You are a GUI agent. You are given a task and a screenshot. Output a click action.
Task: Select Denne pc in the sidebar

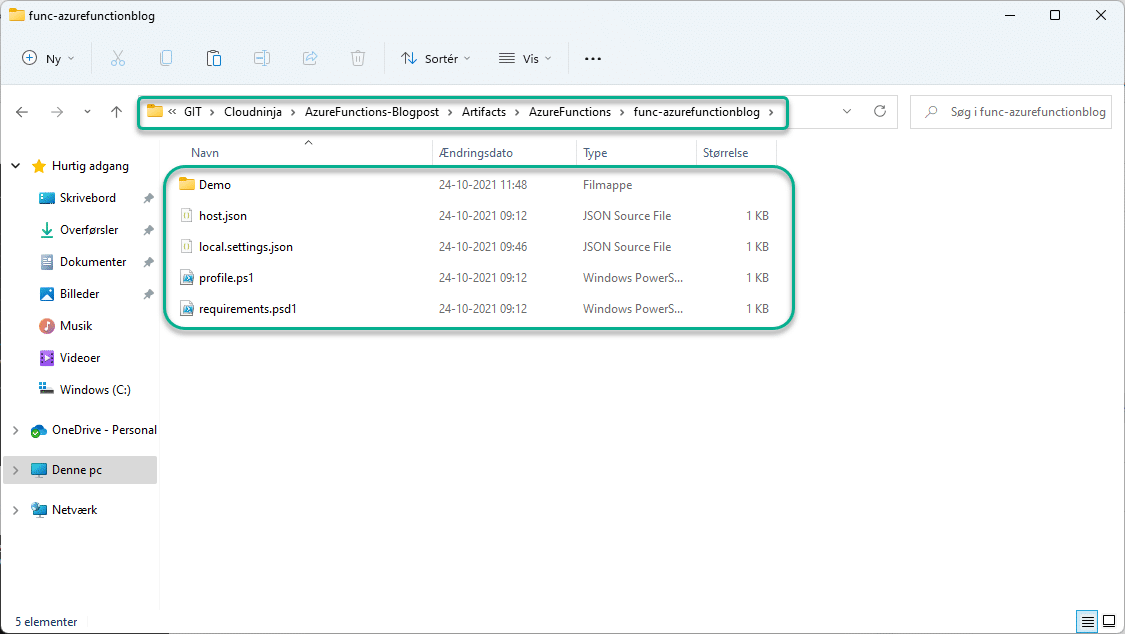coord(77,470)
